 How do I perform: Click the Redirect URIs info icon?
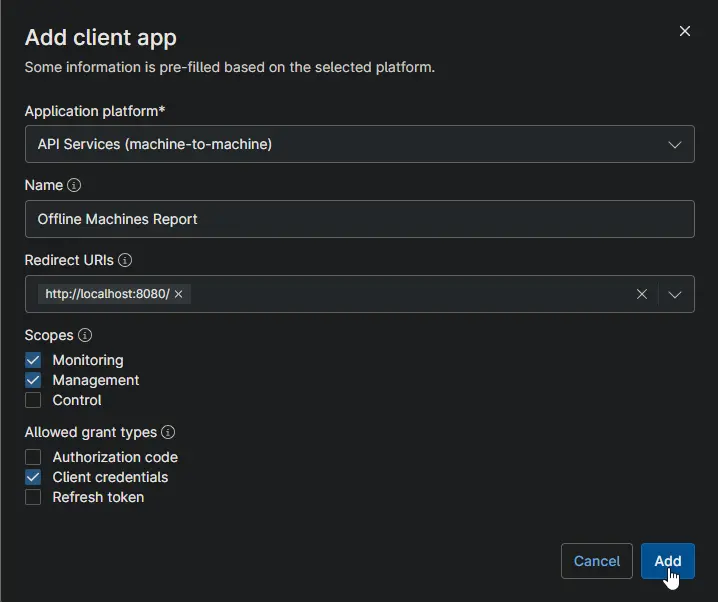125,260
